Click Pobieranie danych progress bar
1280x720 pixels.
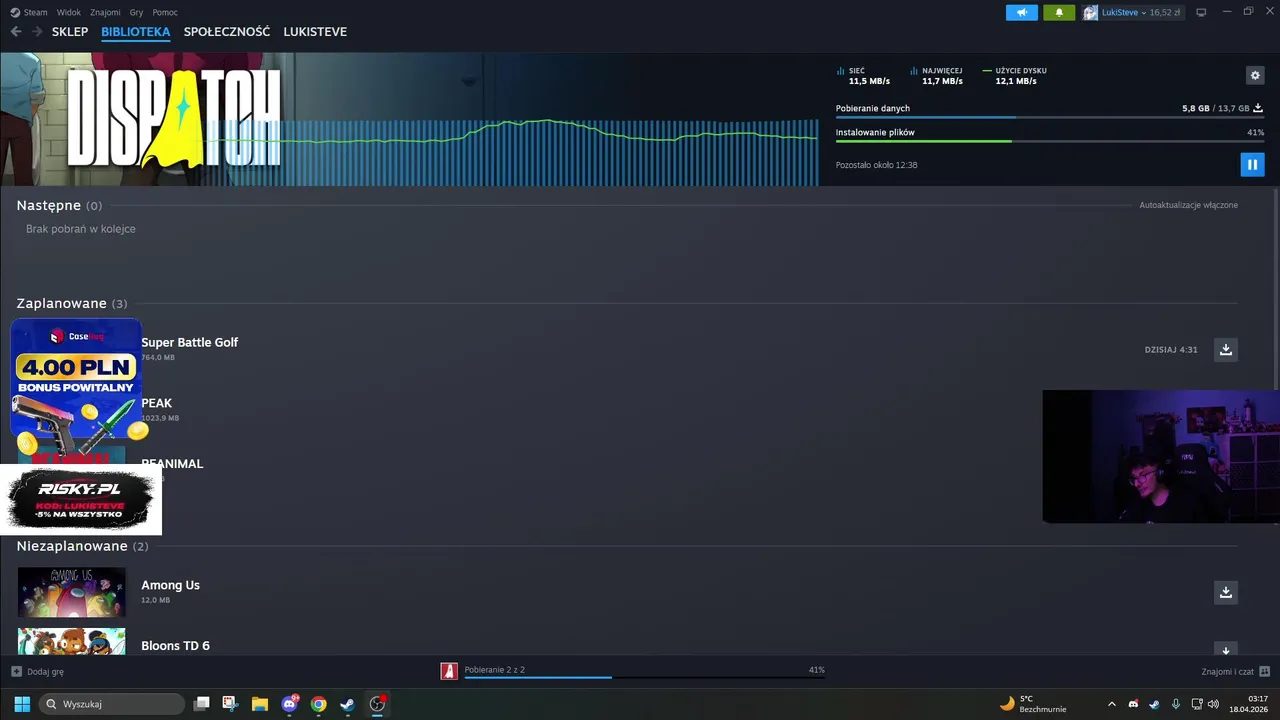pos(1049,118)
